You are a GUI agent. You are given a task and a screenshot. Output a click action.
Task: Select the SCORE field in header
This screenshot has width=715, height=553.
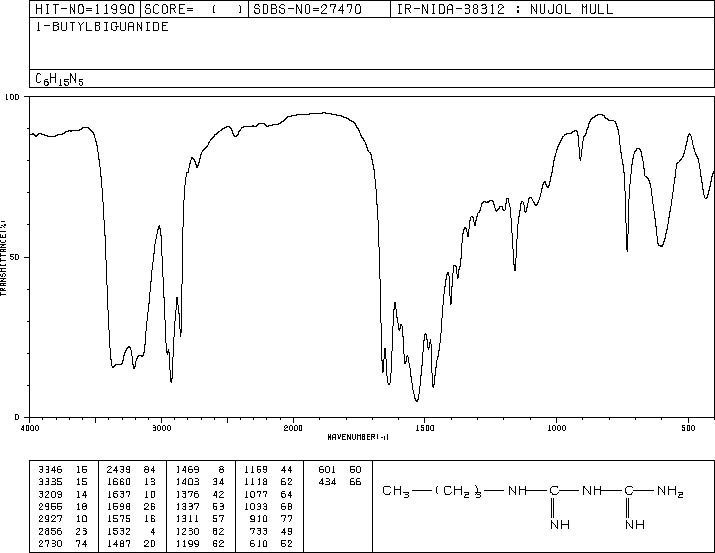click(194, 9)
